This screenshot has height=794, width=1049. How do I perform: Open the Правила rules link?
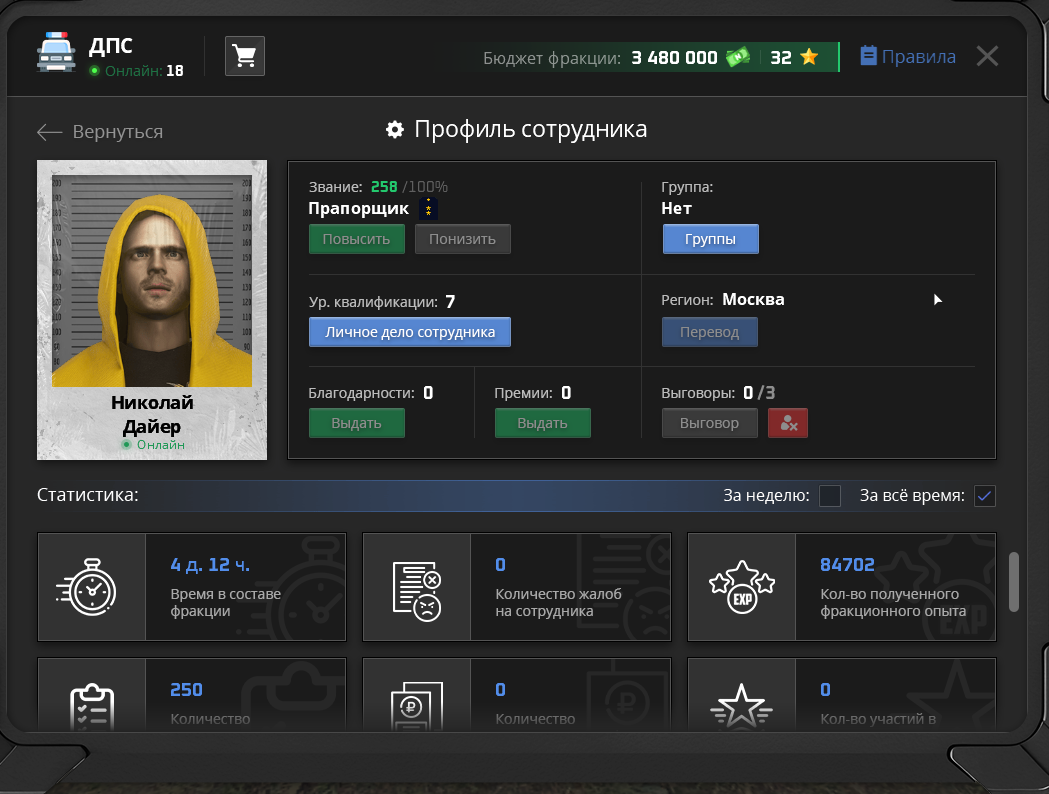tap(907, 57)
